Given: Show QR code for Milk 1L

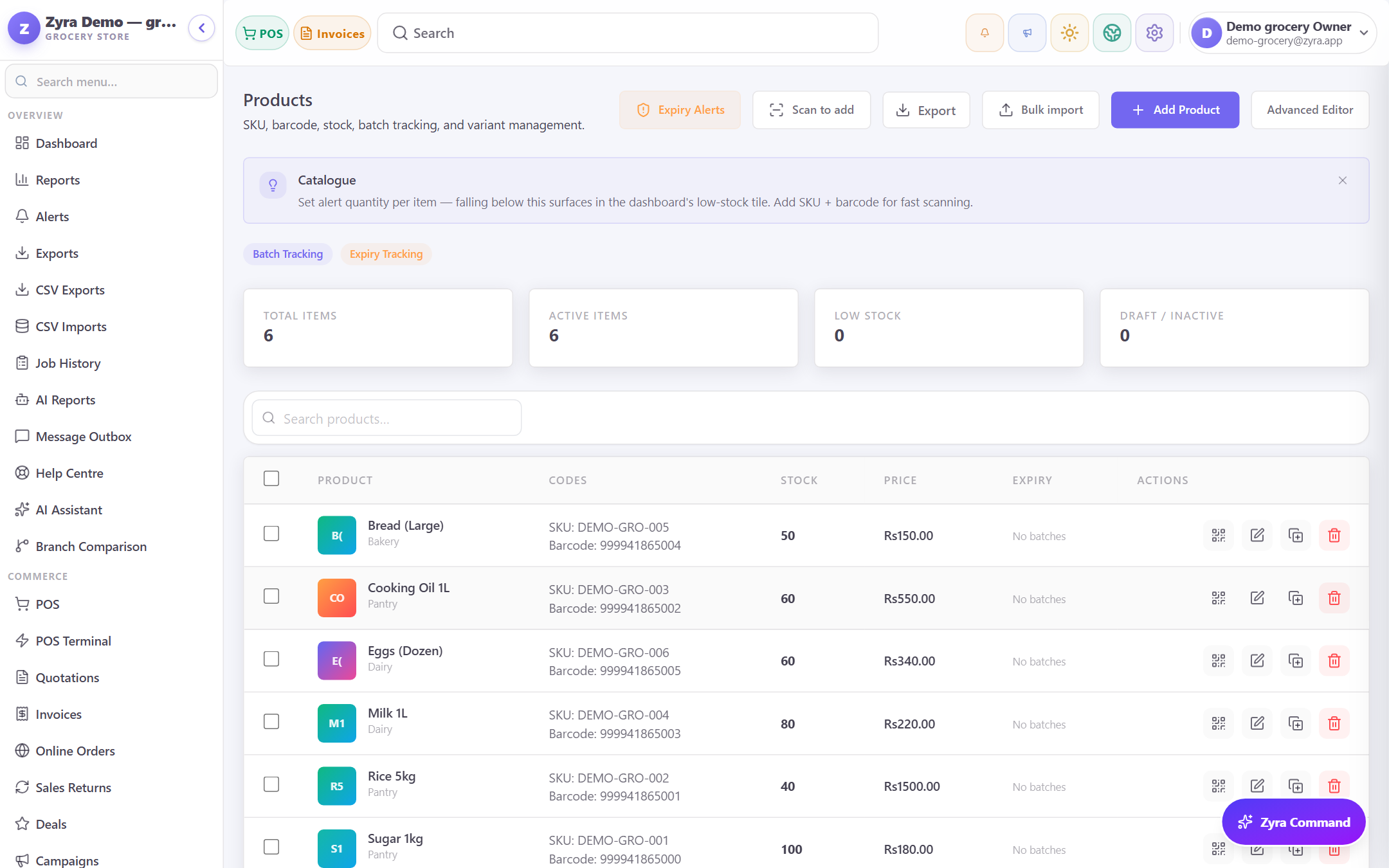Looking at the screenshot, I should pos(1219,723).
